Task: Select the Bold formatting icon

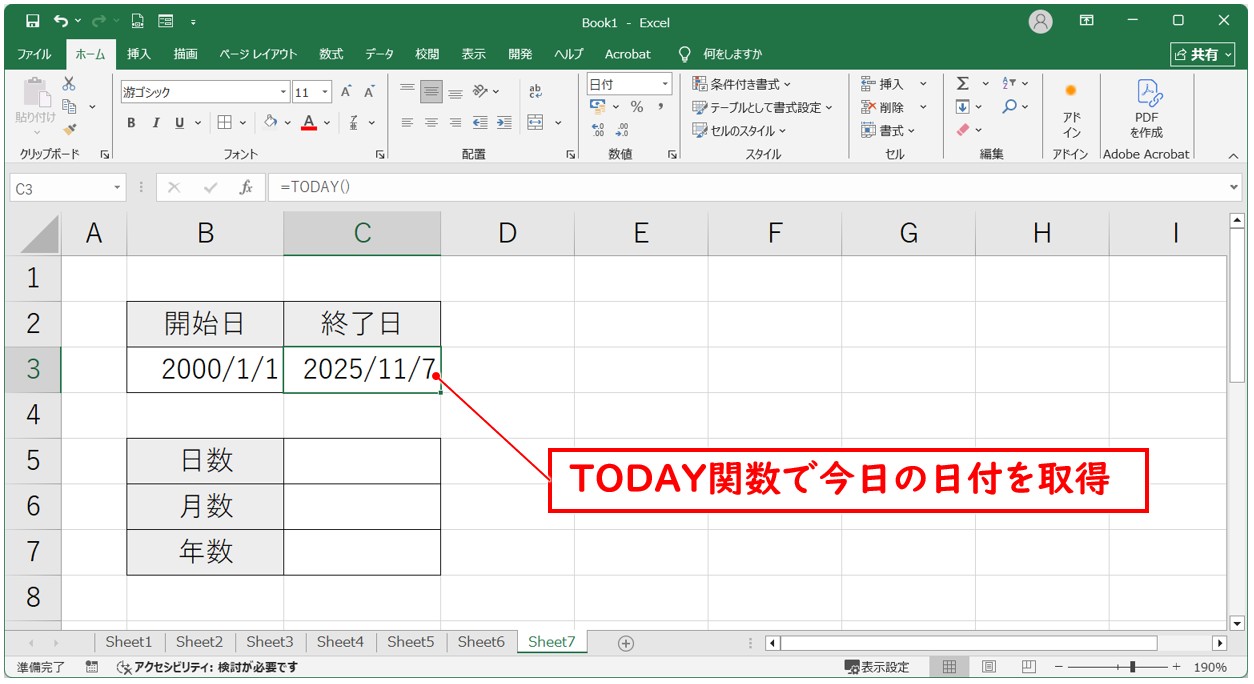Action: coord(130,123)
